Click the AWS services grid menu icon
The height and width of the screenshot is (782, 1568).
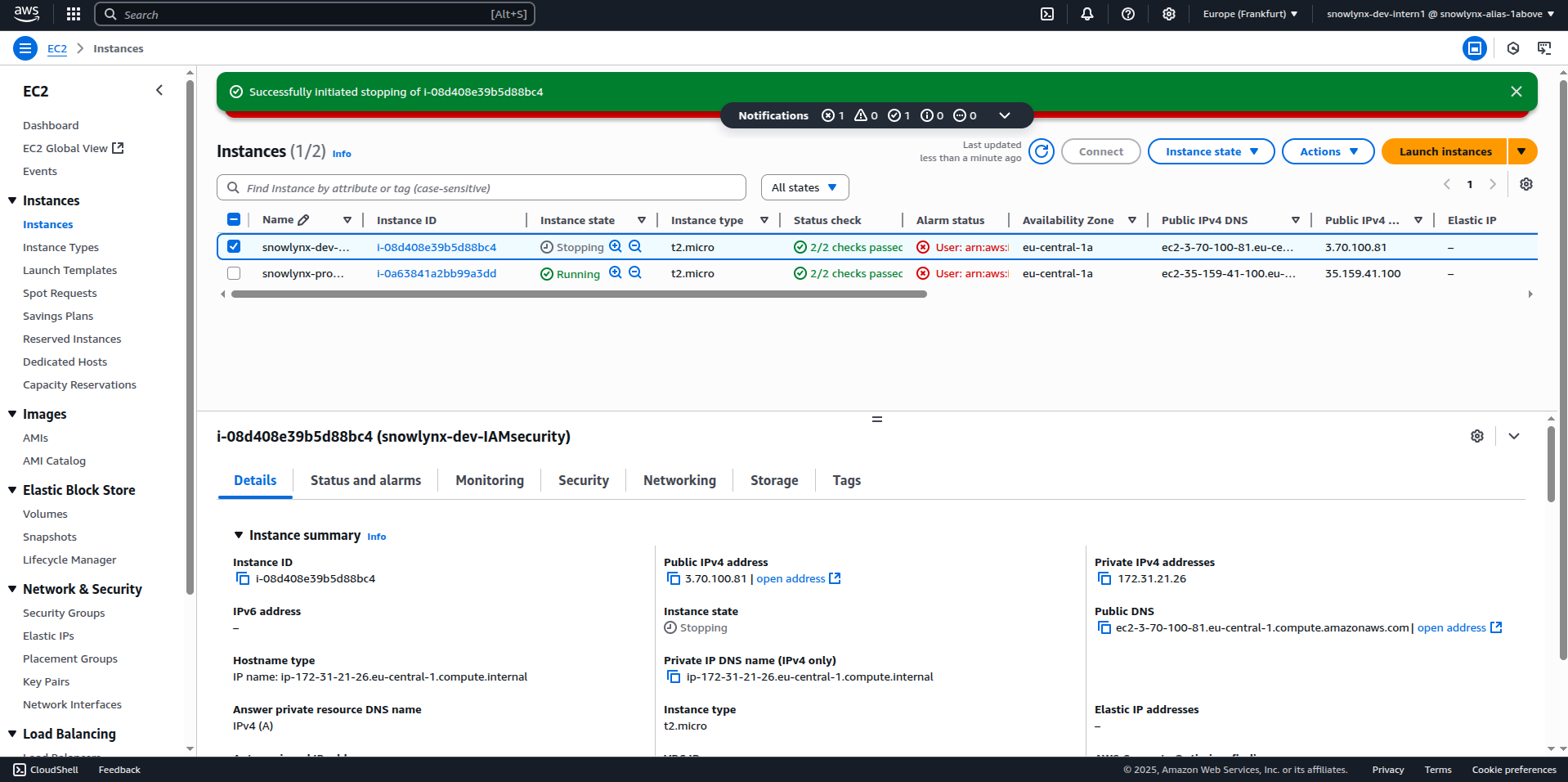point(74,14)
